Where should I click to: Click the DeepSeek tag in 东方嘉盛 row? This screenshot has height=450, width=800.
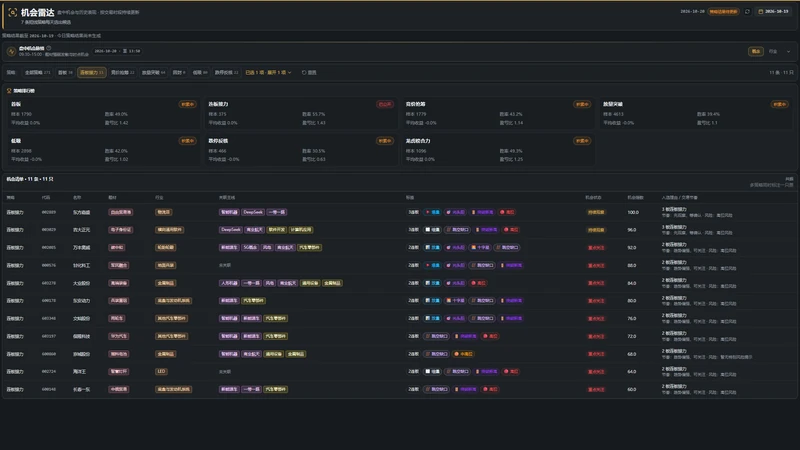click(x=253, y=212)
